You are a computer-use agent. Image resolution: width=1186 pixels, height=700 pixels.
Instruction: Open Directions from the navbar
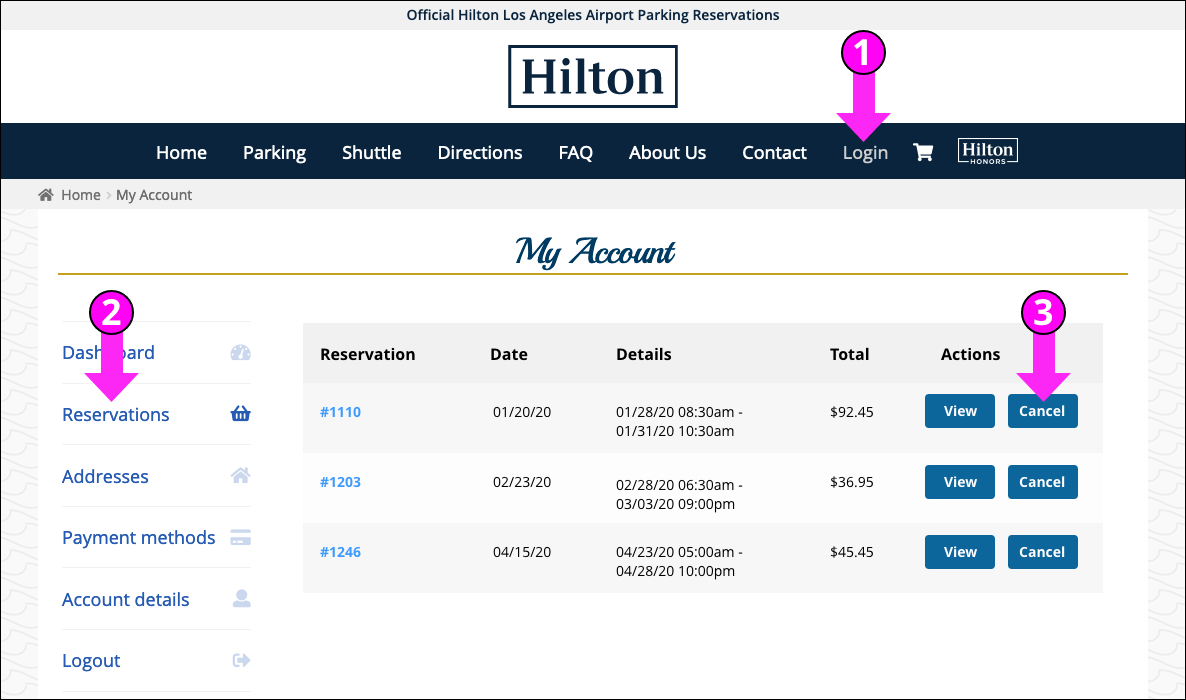[480, 153]
